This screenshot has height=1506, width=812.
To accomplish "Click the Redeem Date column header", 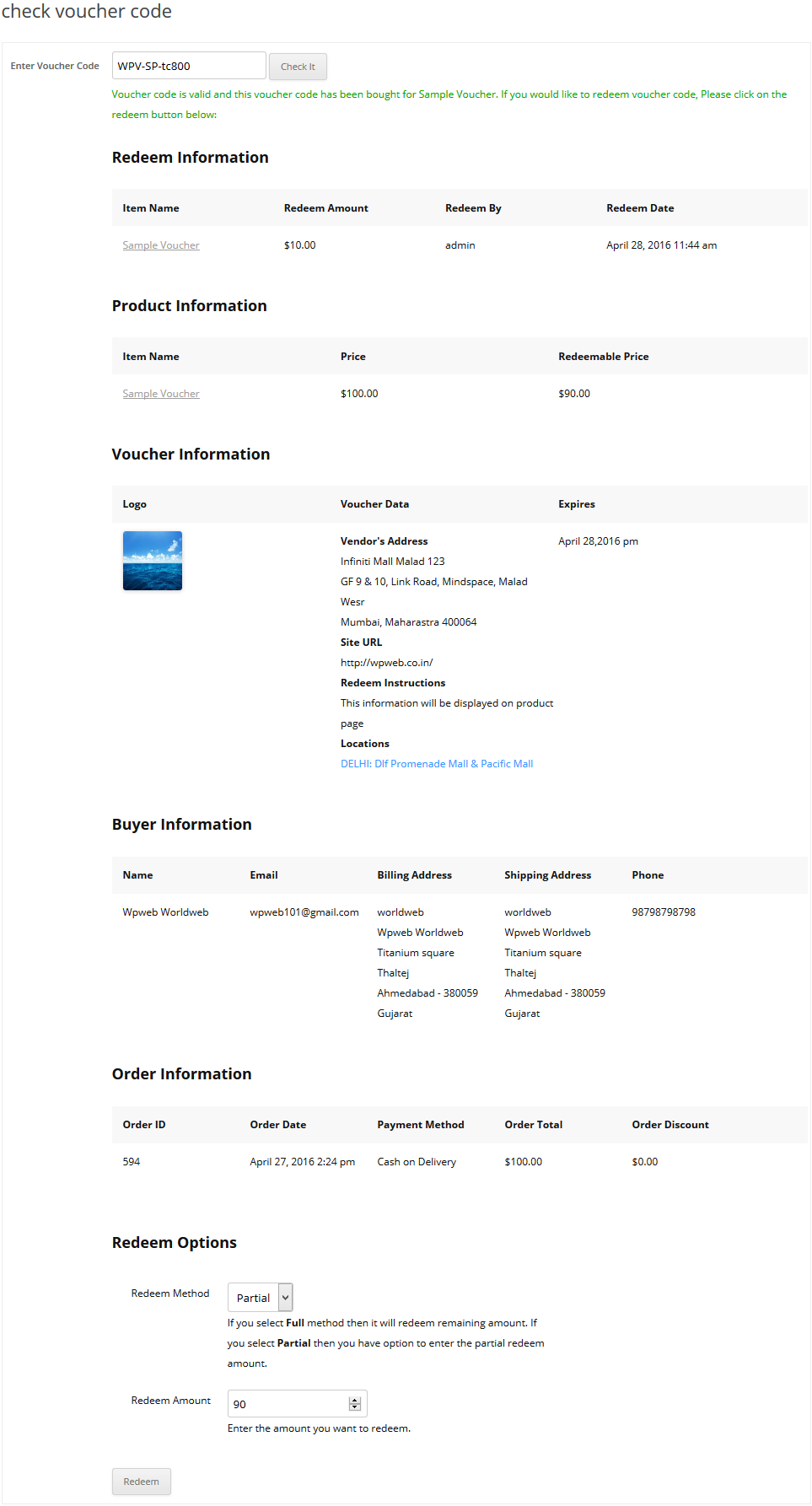I will click(x=640, y=208).
